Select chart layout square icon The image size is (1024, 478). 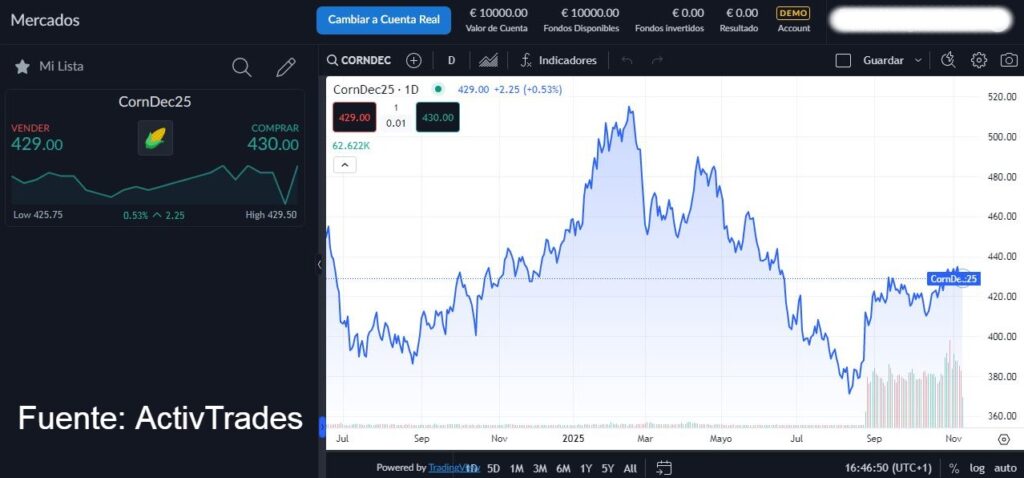point(843,61)
